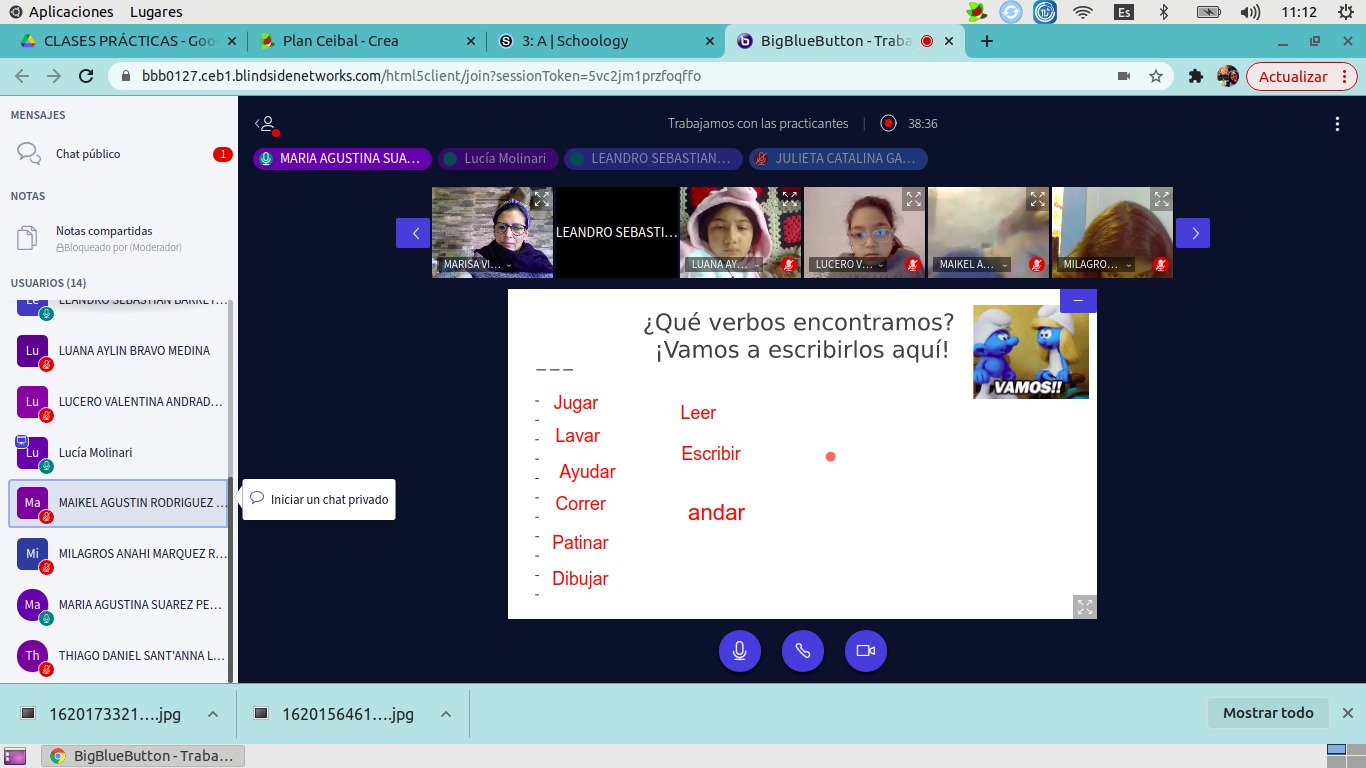This screenshot has height=768, width=1366.
Task: Close the BigBlueButton browser tab
Action: coord(950,41)
